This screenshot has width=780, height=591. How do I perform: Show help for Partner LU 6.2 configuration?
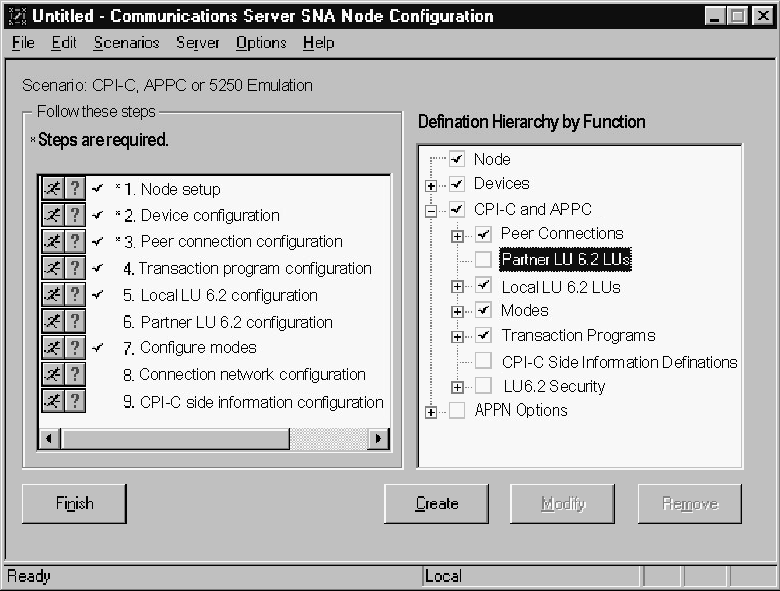pyautogui.click(x=74, y=322)
